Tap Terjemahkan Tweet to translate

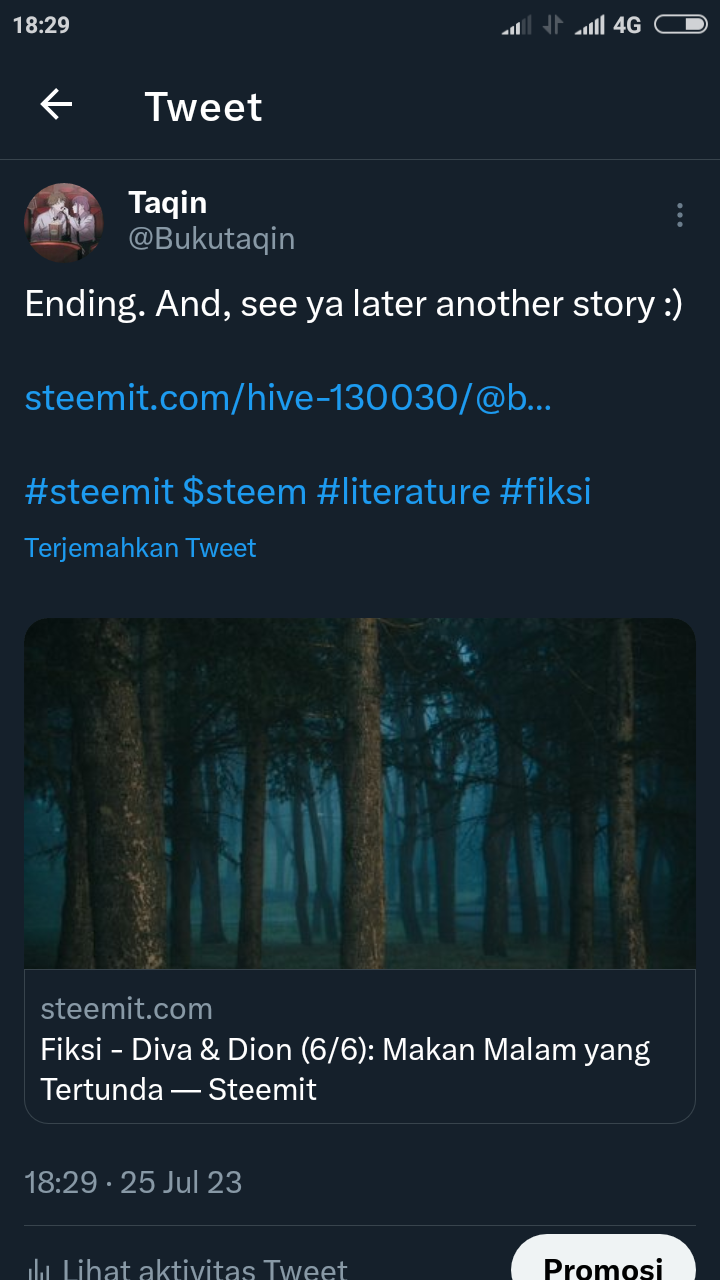(x=140, y=548)
